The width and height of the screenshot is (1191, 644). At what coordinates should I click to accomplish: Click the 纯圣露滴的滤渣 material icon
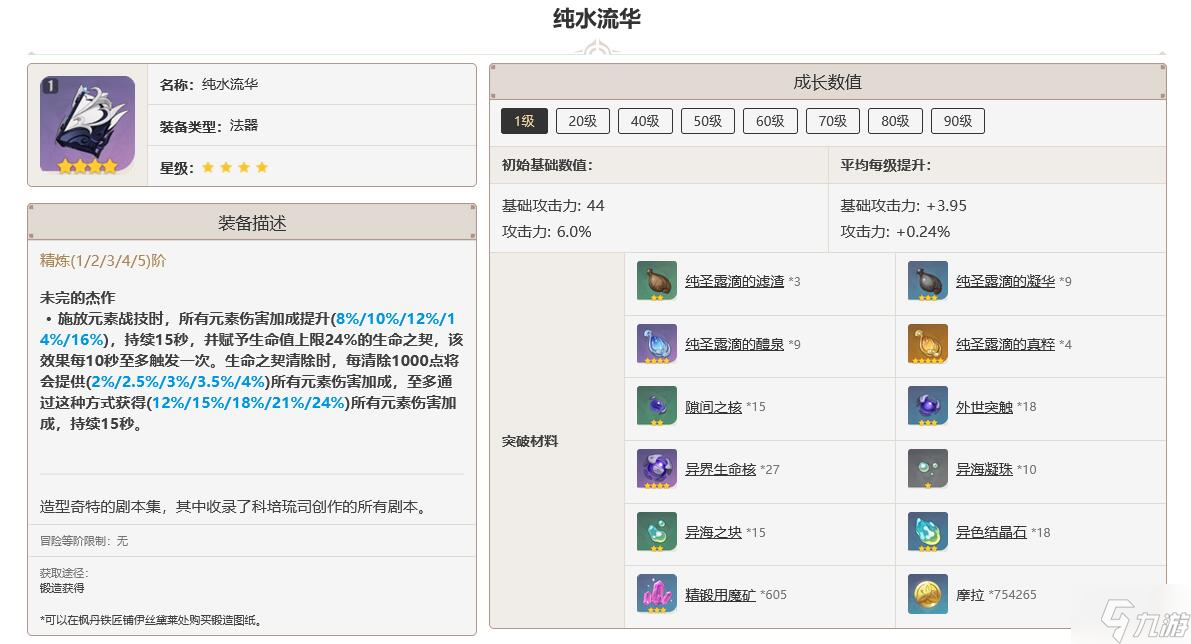pos(656,281)
